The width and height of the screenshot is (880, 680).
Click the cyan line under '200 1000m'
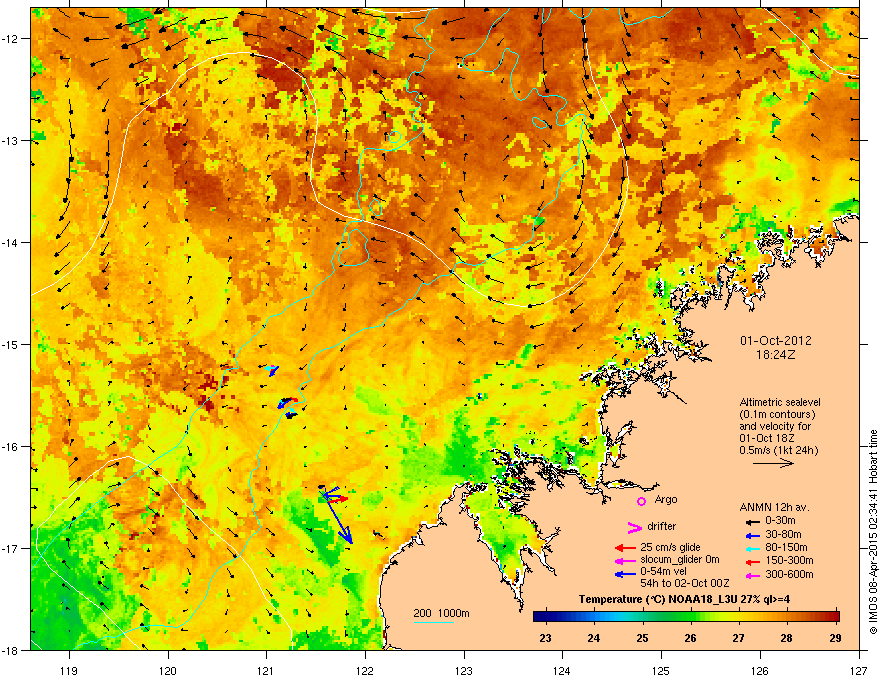click(434, 622)
